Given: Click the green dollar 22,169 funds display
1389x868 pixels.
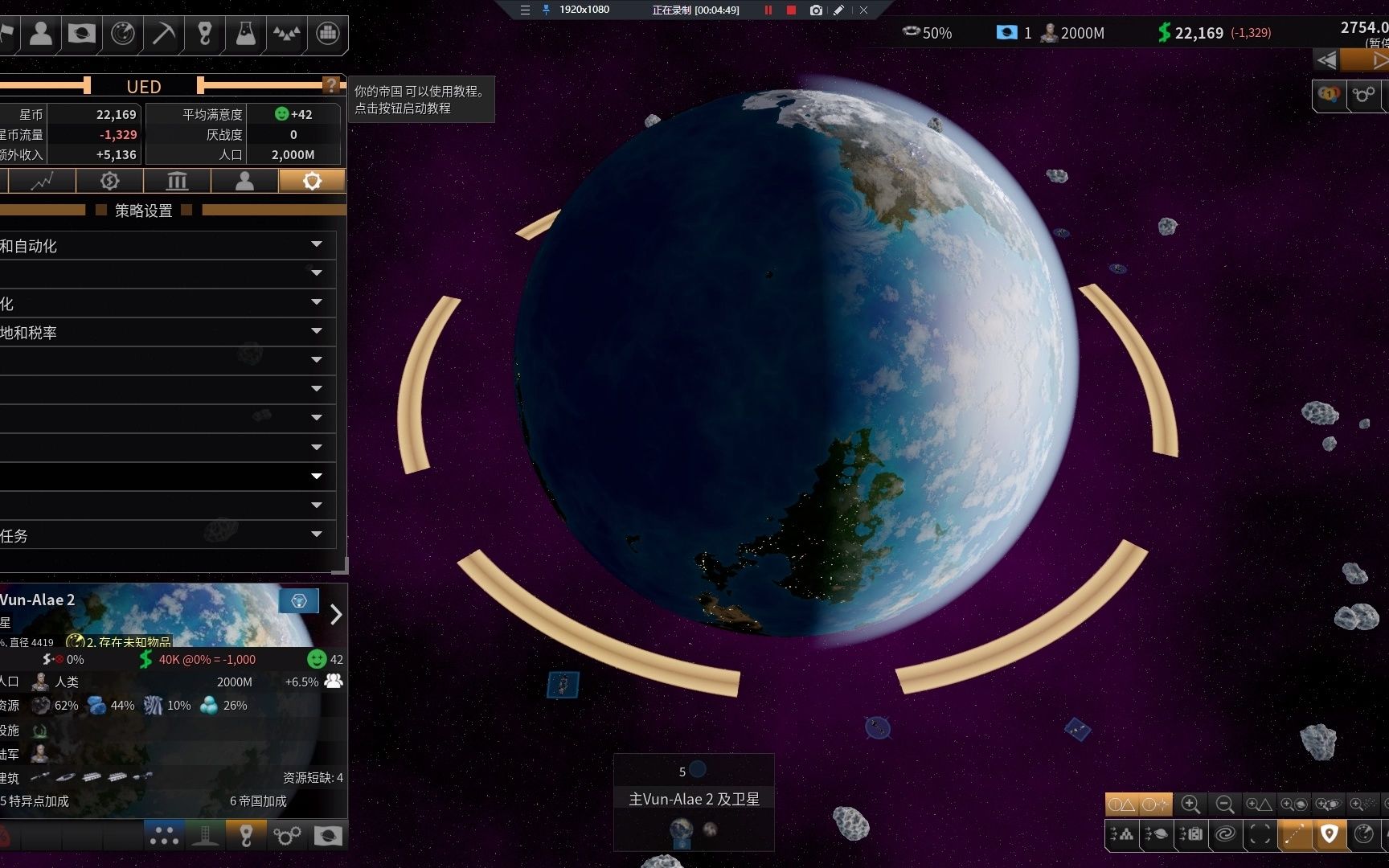Looking at the screenshot, I should click(x=1190, y=33).
